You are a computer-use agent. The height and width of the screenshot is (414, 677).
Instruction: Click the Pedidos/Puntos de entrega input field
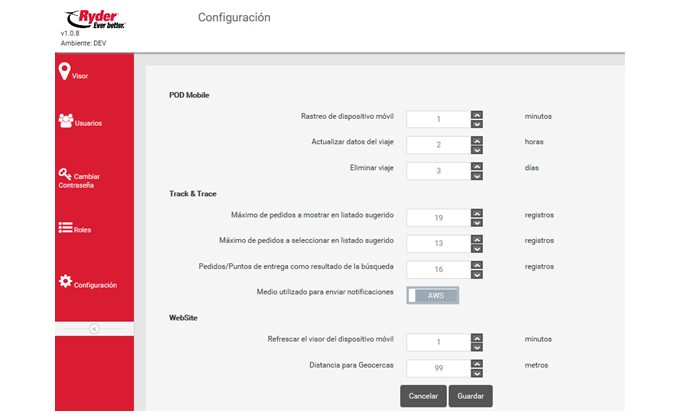coord(438,268)
